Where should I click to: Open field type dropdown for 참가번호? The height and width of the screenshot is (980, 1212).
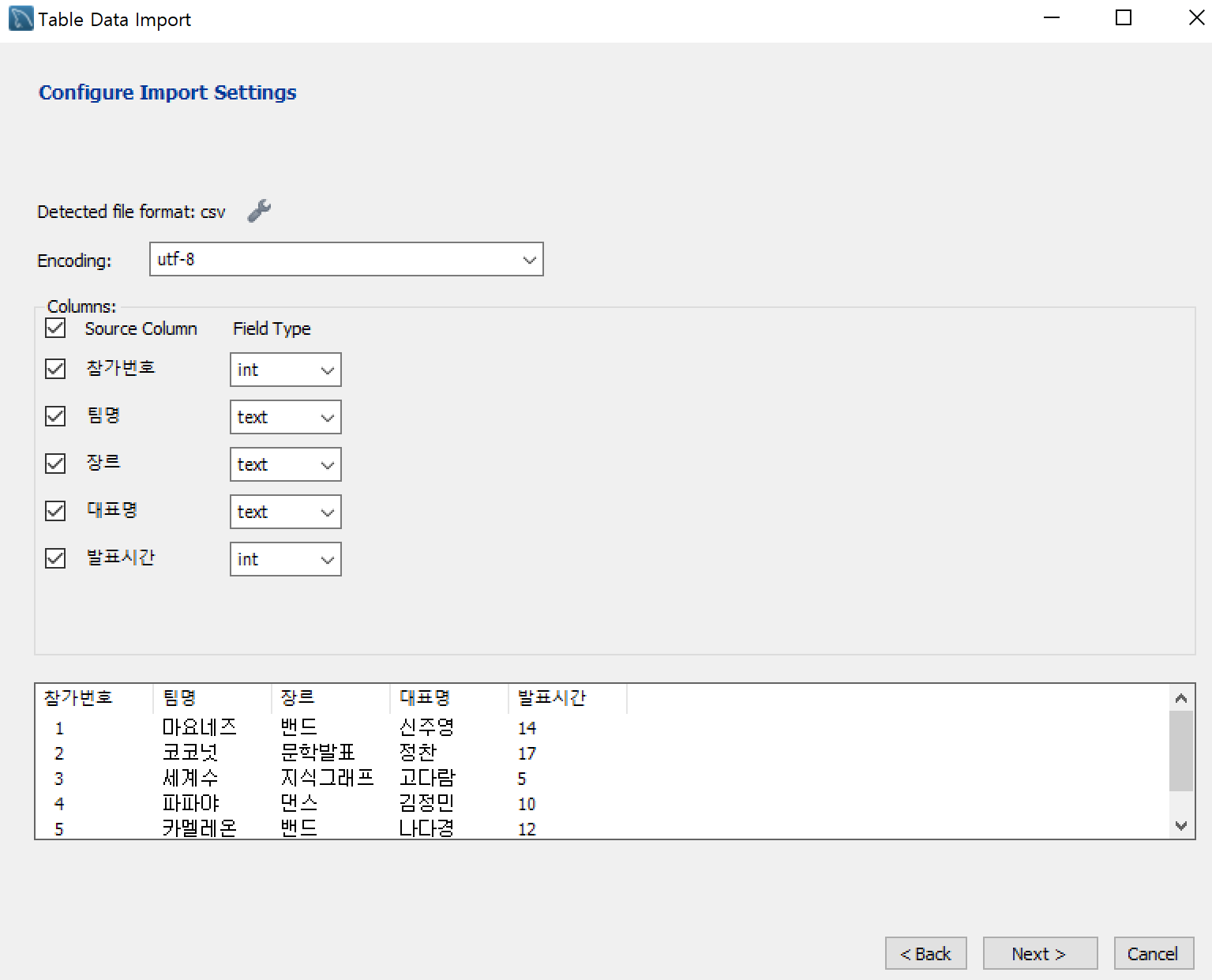pyautogui.click(x=285, y=370)
